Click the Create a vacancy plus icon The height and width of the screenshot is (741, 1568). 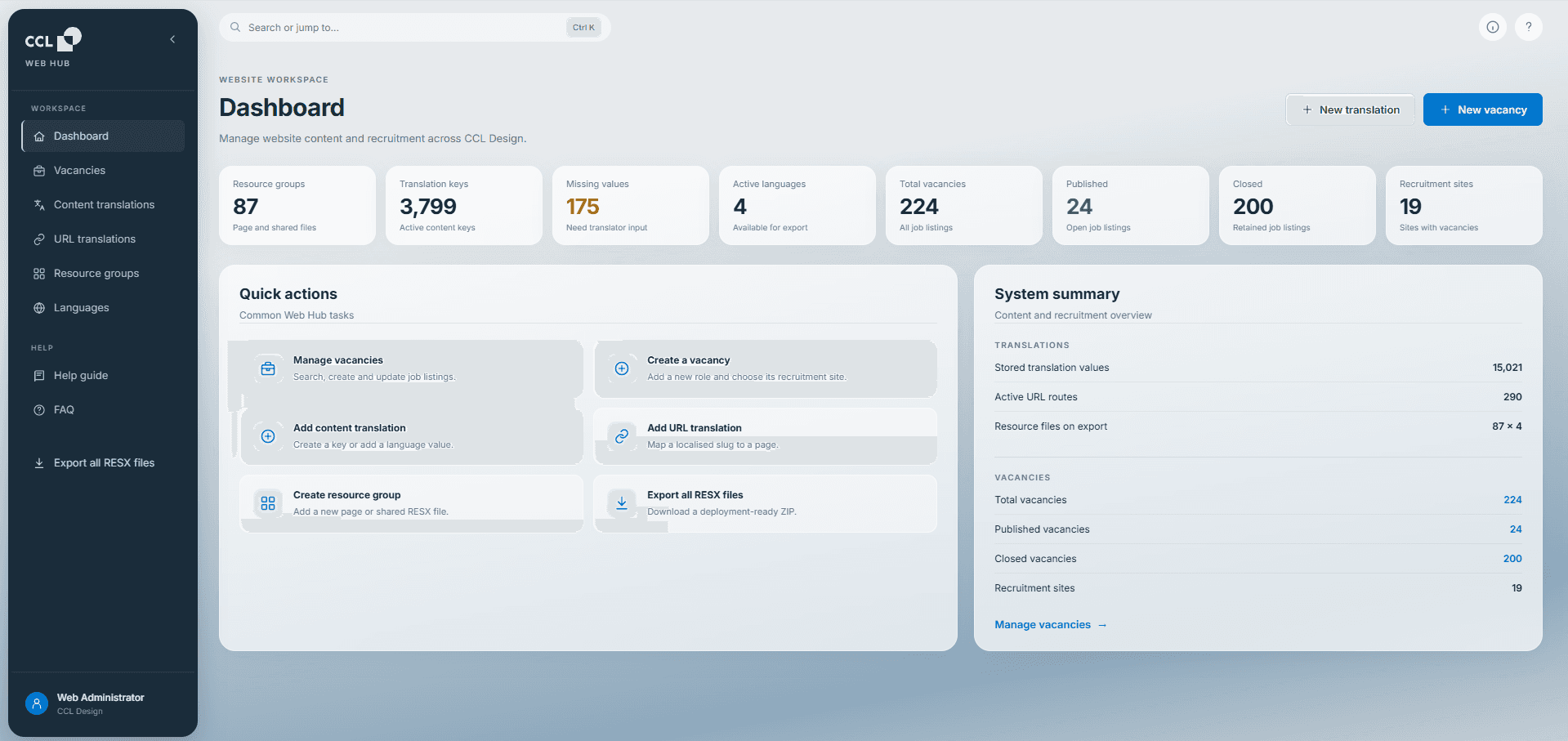pos(622,368)
